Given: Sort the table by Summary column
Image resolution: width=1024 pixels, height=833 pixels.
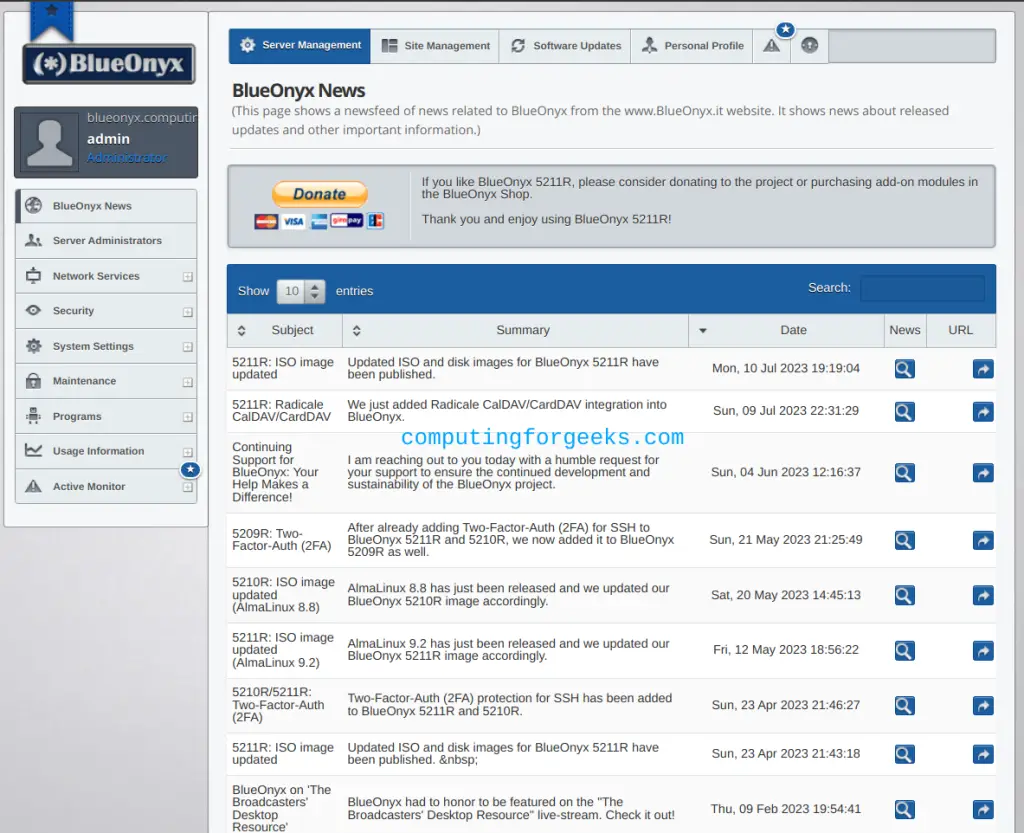Looking at the screenshot, I should [515, 330].
